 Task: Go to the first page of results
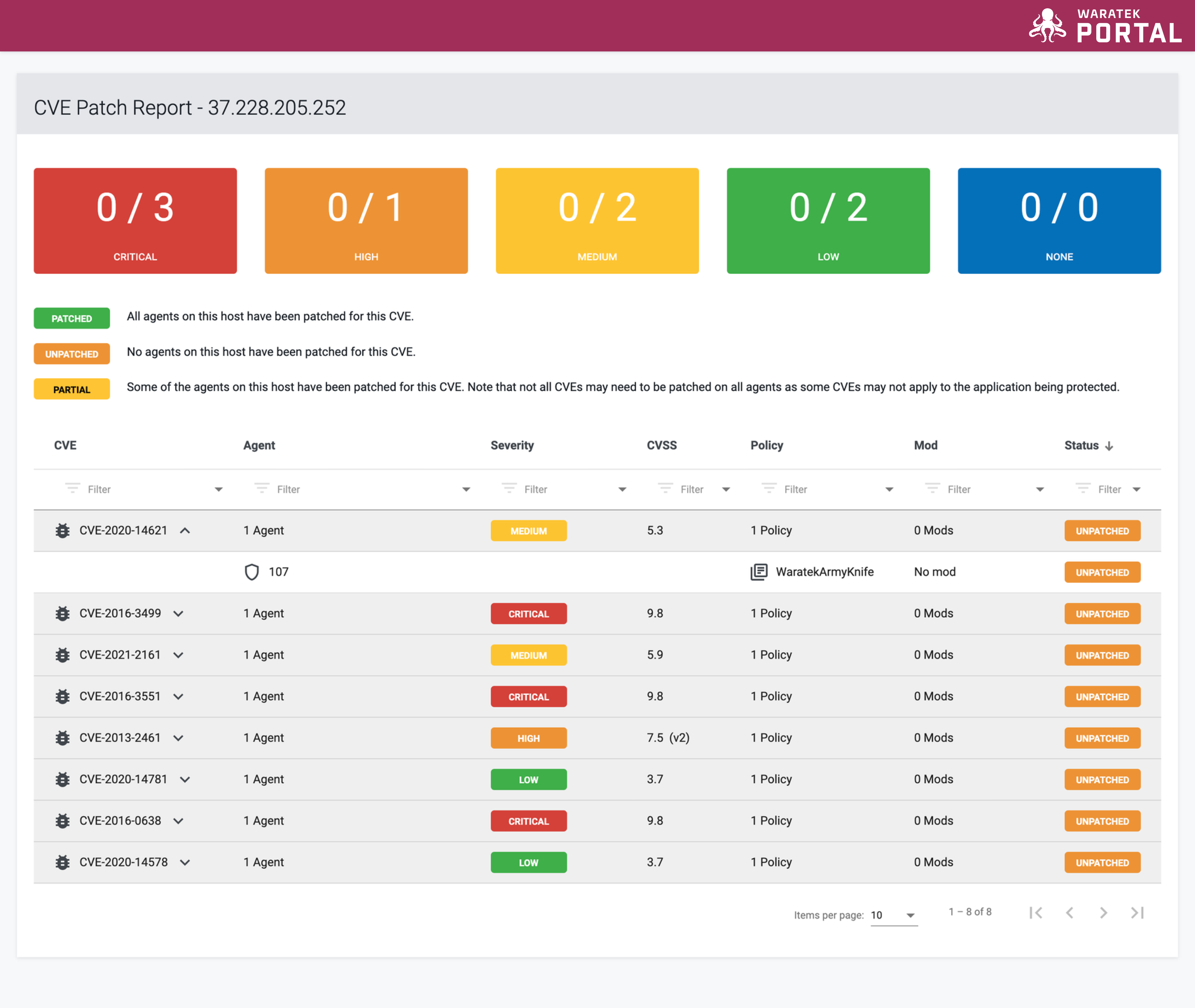coord(1036,913)
